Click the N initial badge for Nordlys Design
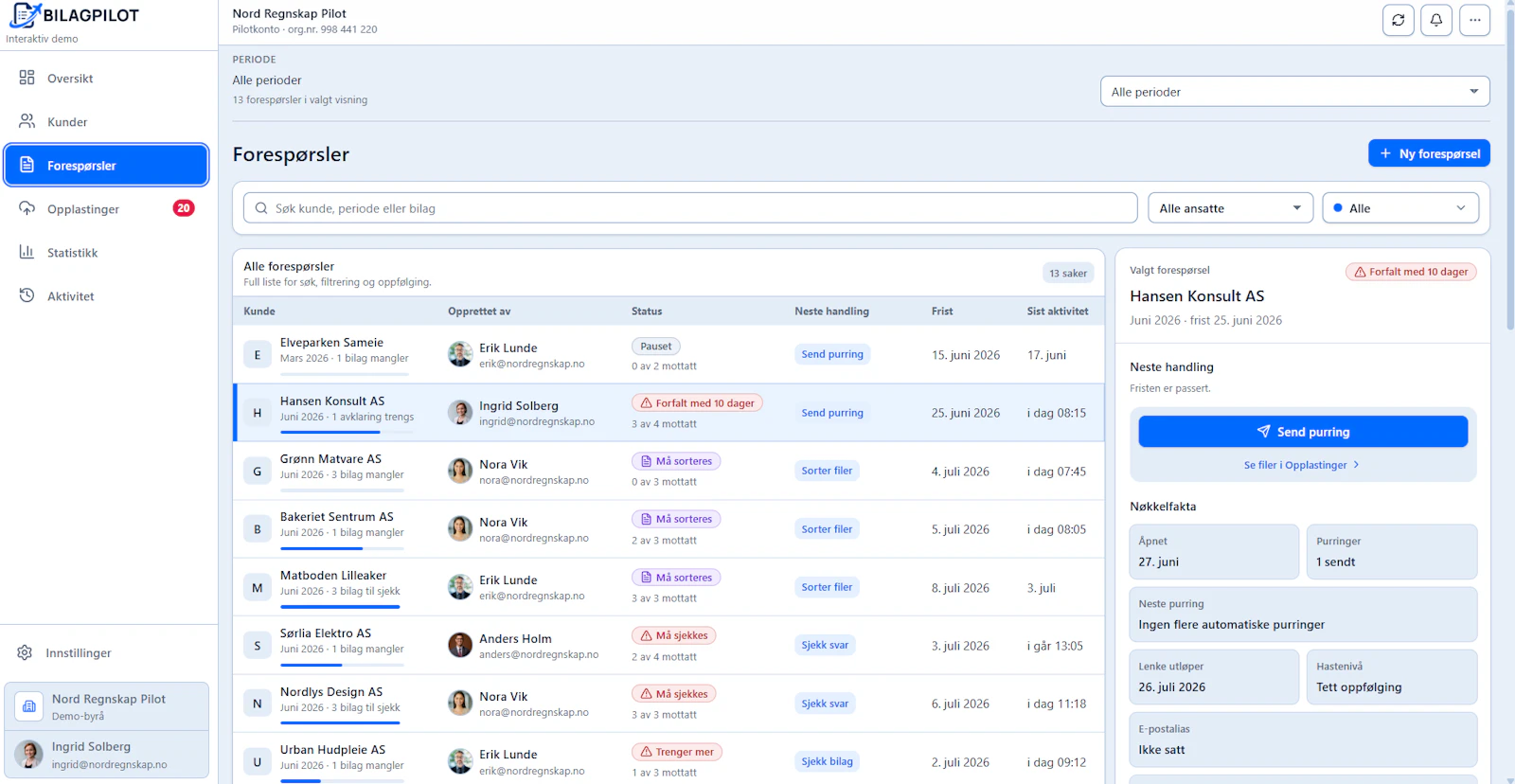 pos(258,704)
